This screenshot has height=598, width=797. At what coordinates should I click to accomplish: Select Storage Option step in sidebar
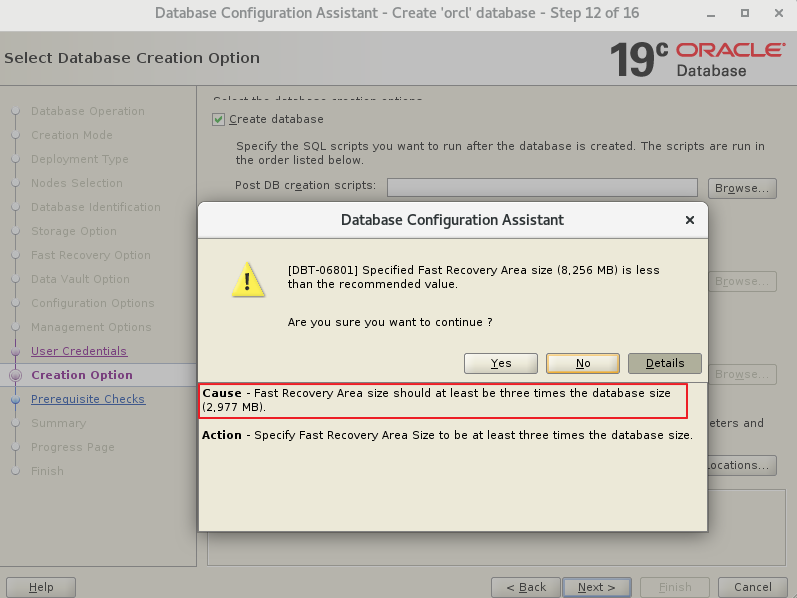coord(74,231)
